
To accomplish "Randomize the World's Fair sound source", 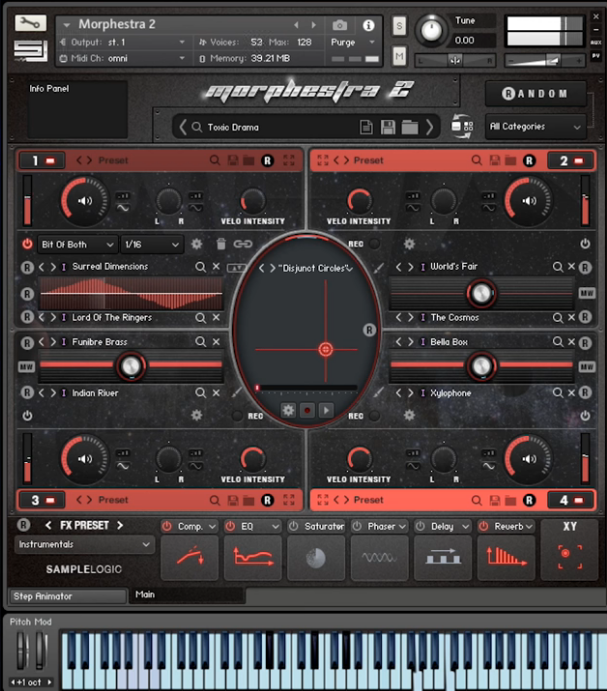I will (585, 267).
